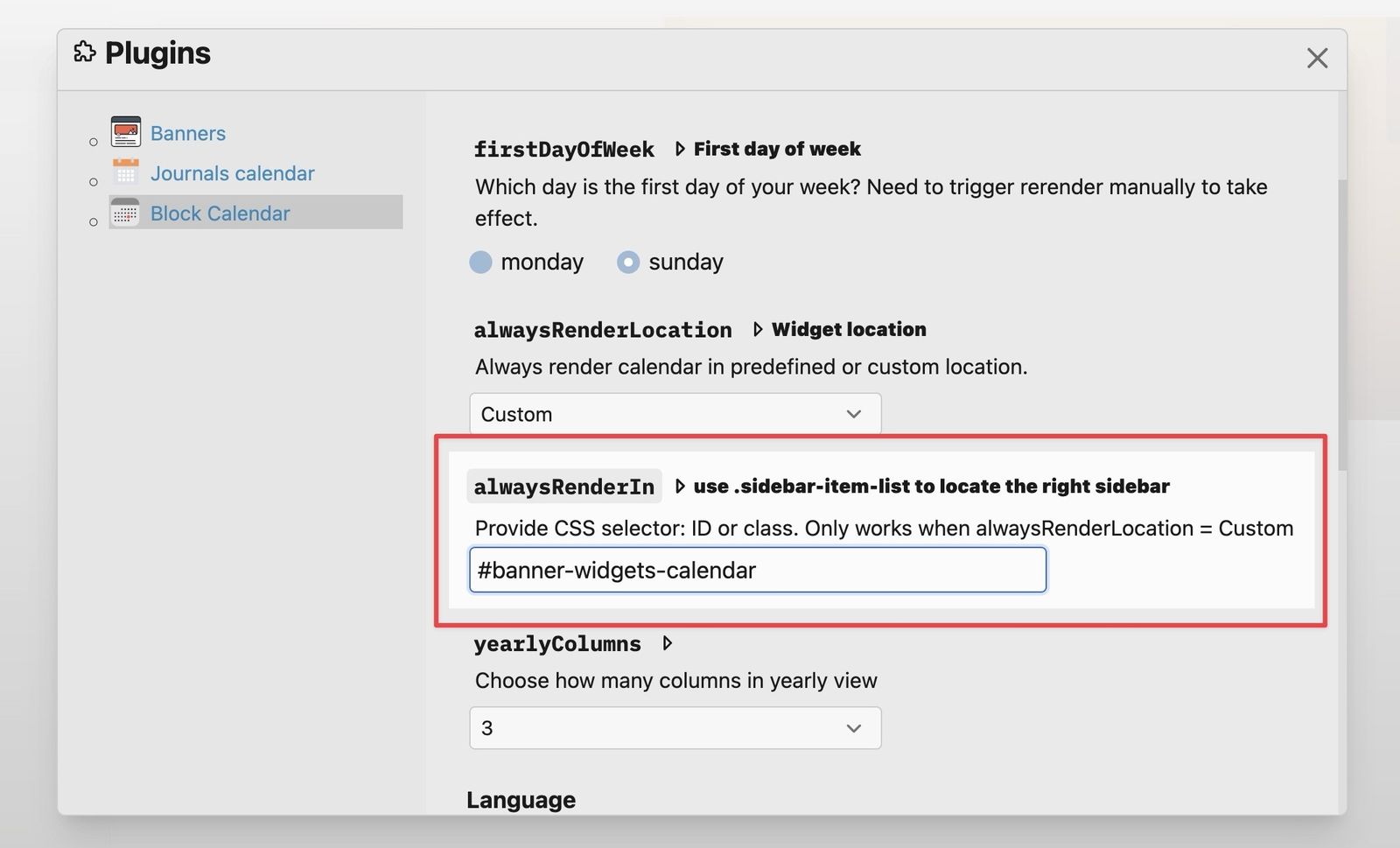Switch to the Banners settings section

[x=187, y=133]
